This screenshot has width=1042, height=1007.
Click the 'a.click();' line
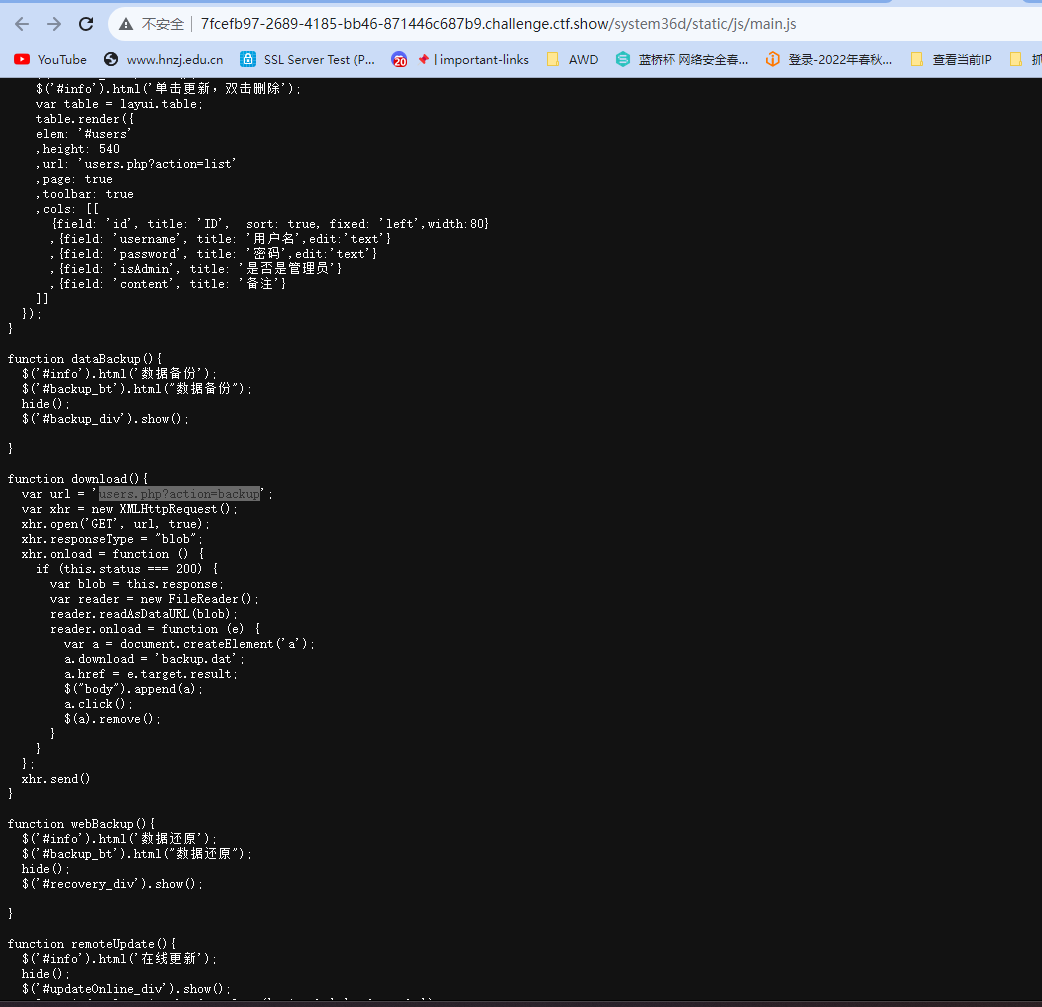pos(98,704)
